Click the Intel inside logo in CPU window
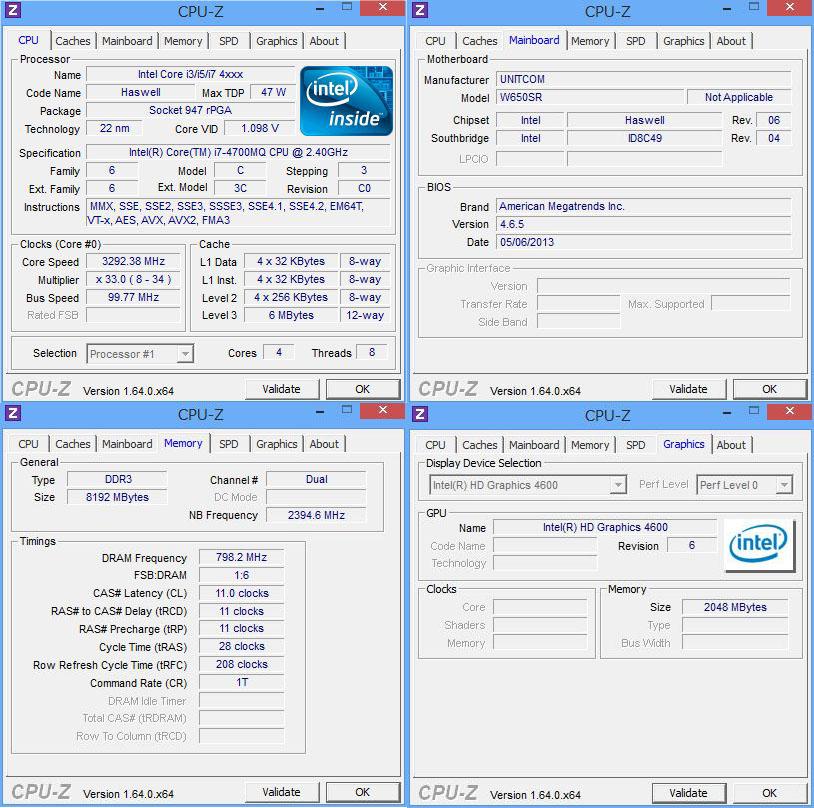The height and width of the screenshot is (808, 814). [346, 101]
